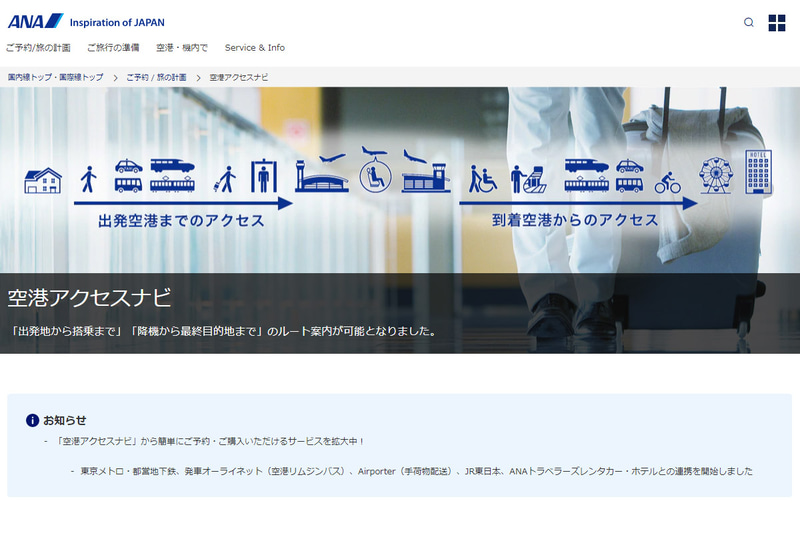
Task: Click the bicycle rider icon
Action: pyautogui.click(x=668, y=183)
